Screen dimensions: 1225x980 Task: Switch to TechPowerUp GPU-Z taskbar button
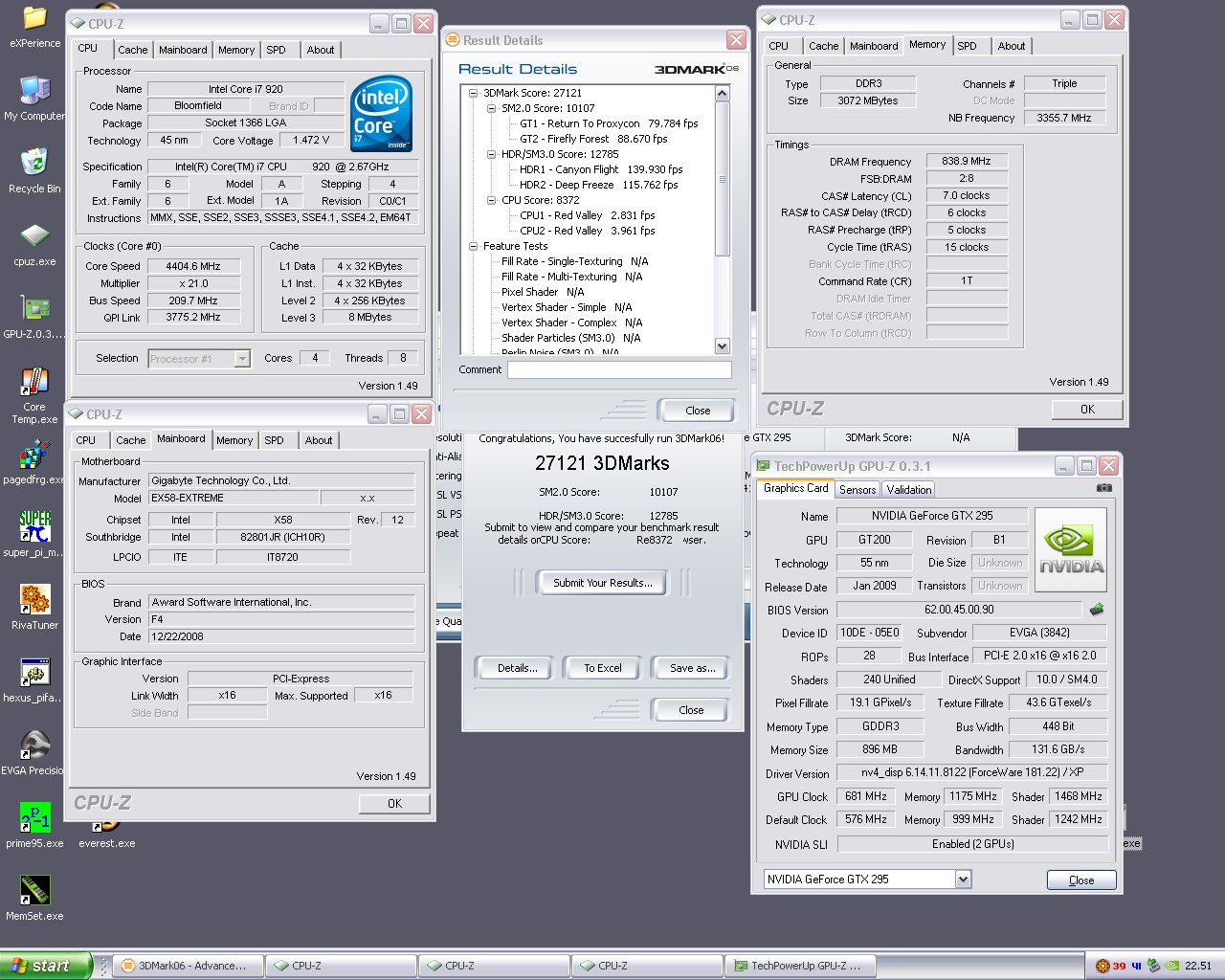800,966
